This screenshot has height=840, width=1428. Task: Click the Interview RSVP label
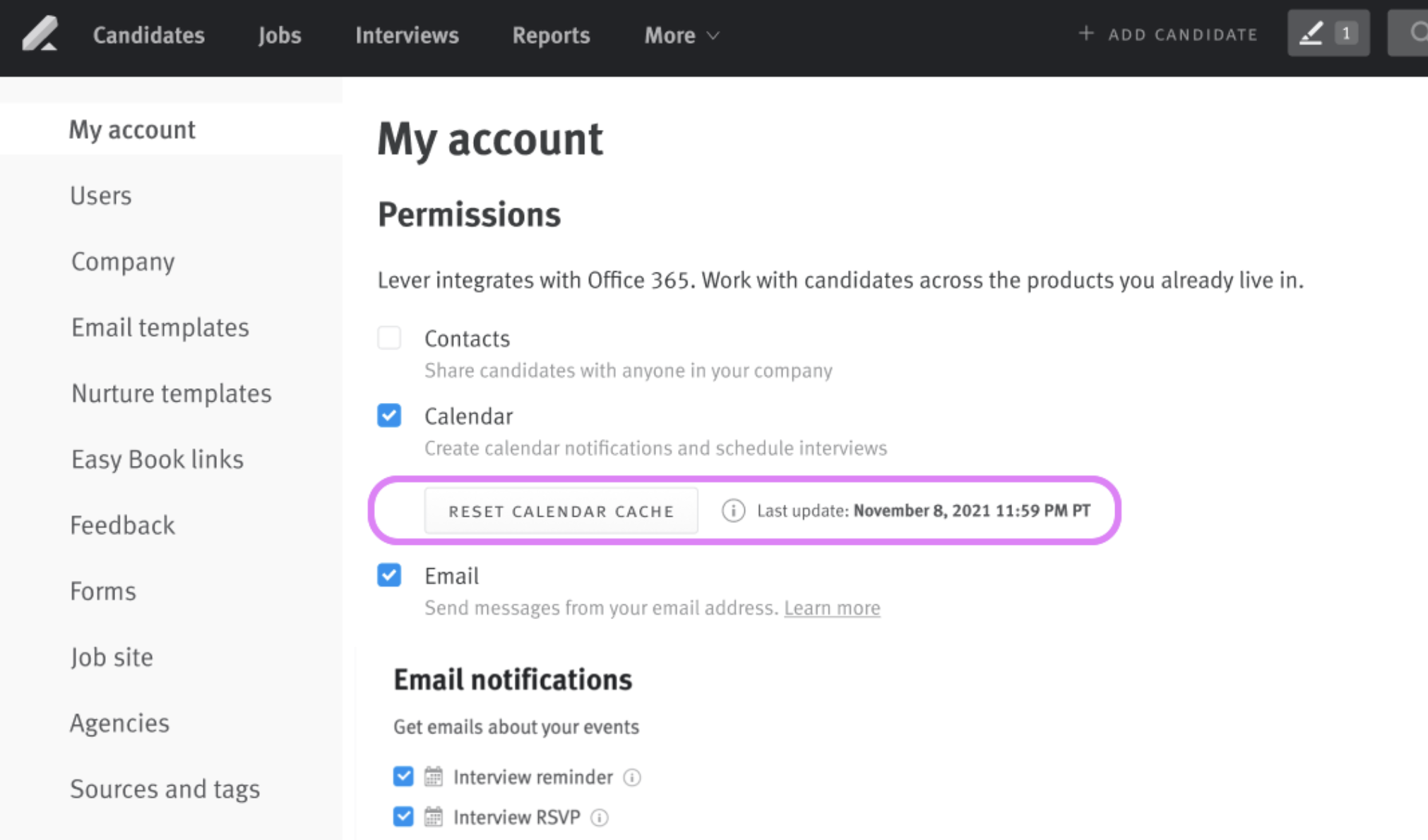click(516, 817)
